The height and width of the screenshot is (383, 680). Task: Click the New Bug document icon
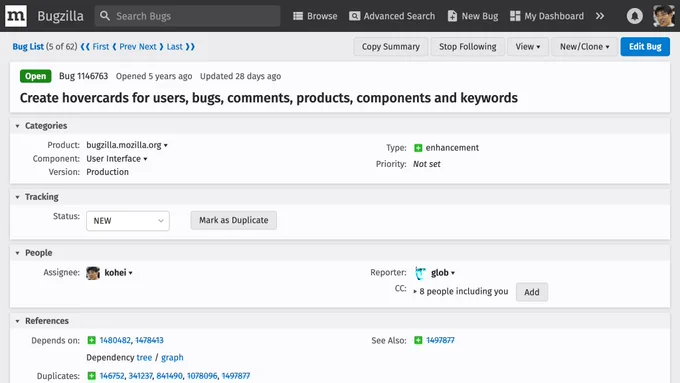pos(452,16)
